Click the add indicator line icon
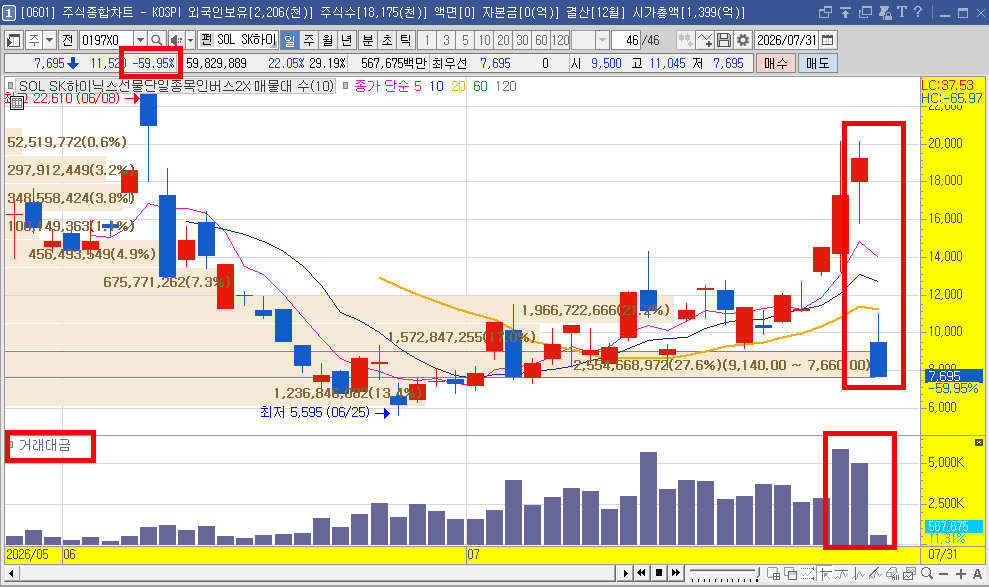989x587 pixels. point(705,40)
